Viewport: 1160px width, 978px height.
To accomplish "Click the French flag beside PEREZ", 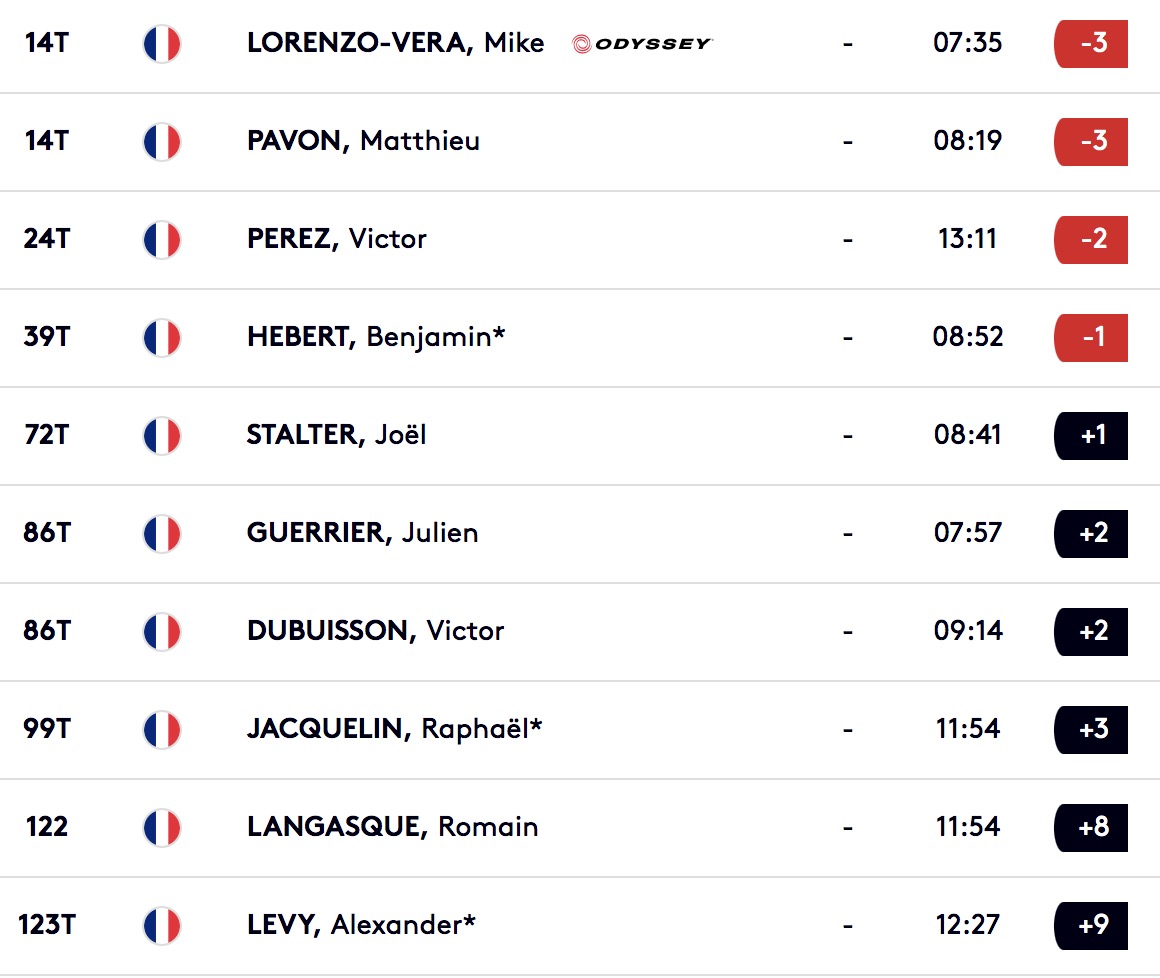I will (x=162, y=240).
